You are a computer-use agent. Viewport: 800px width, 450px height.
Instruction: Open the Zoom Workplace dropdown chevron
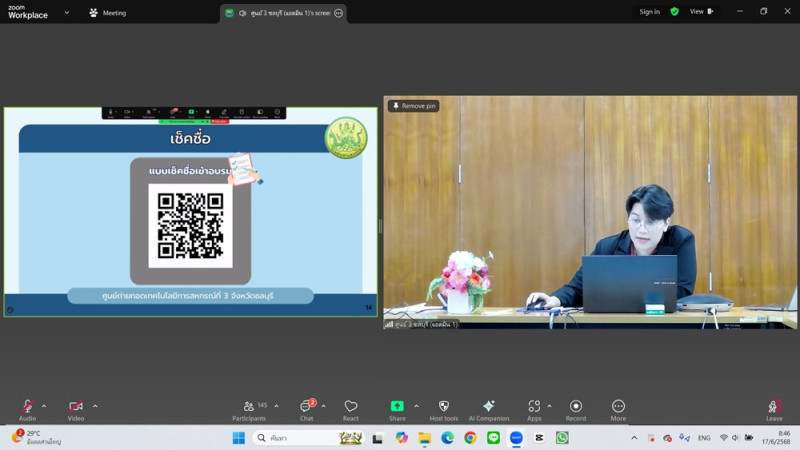67,12
